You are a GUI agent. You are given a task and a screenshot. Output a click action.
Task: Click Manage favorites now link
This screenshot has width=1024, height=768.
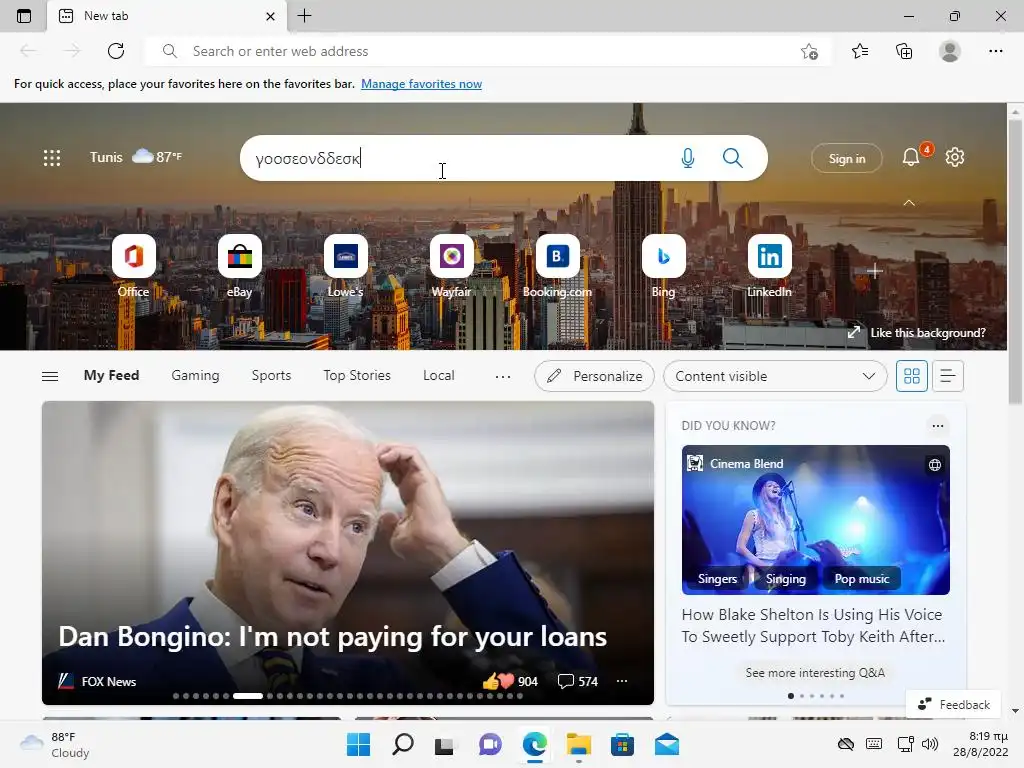[x=421, y=84]
